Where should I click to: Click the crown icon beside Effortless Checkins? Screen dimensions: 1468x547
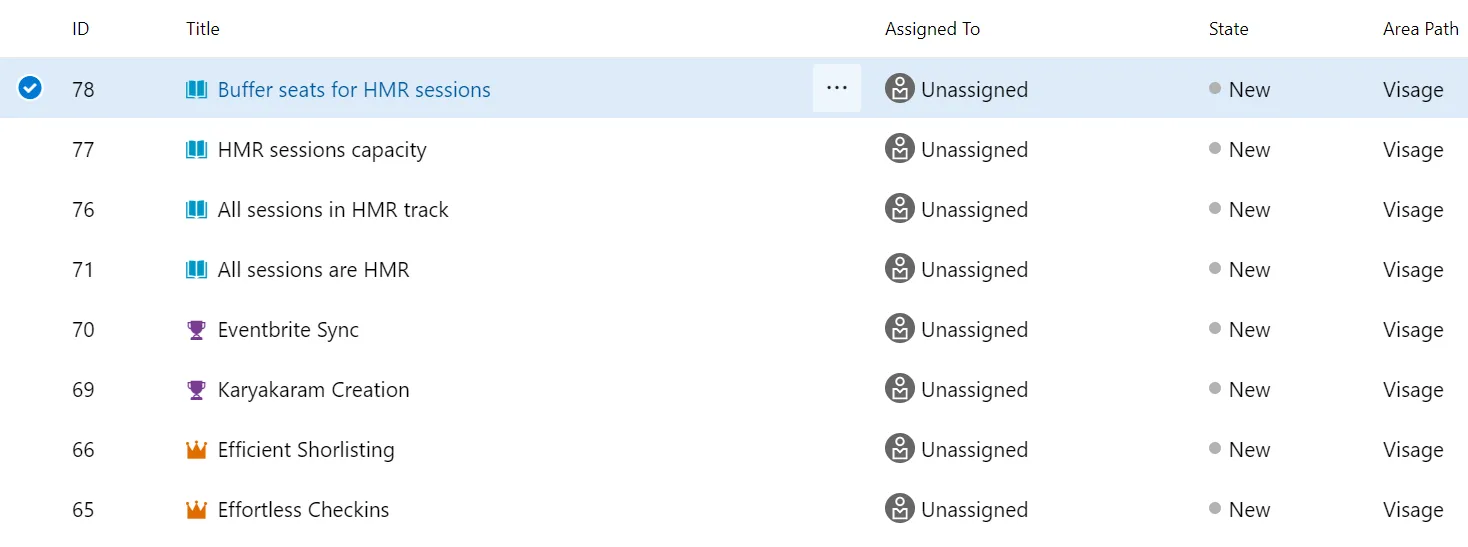tap(197, 510)
